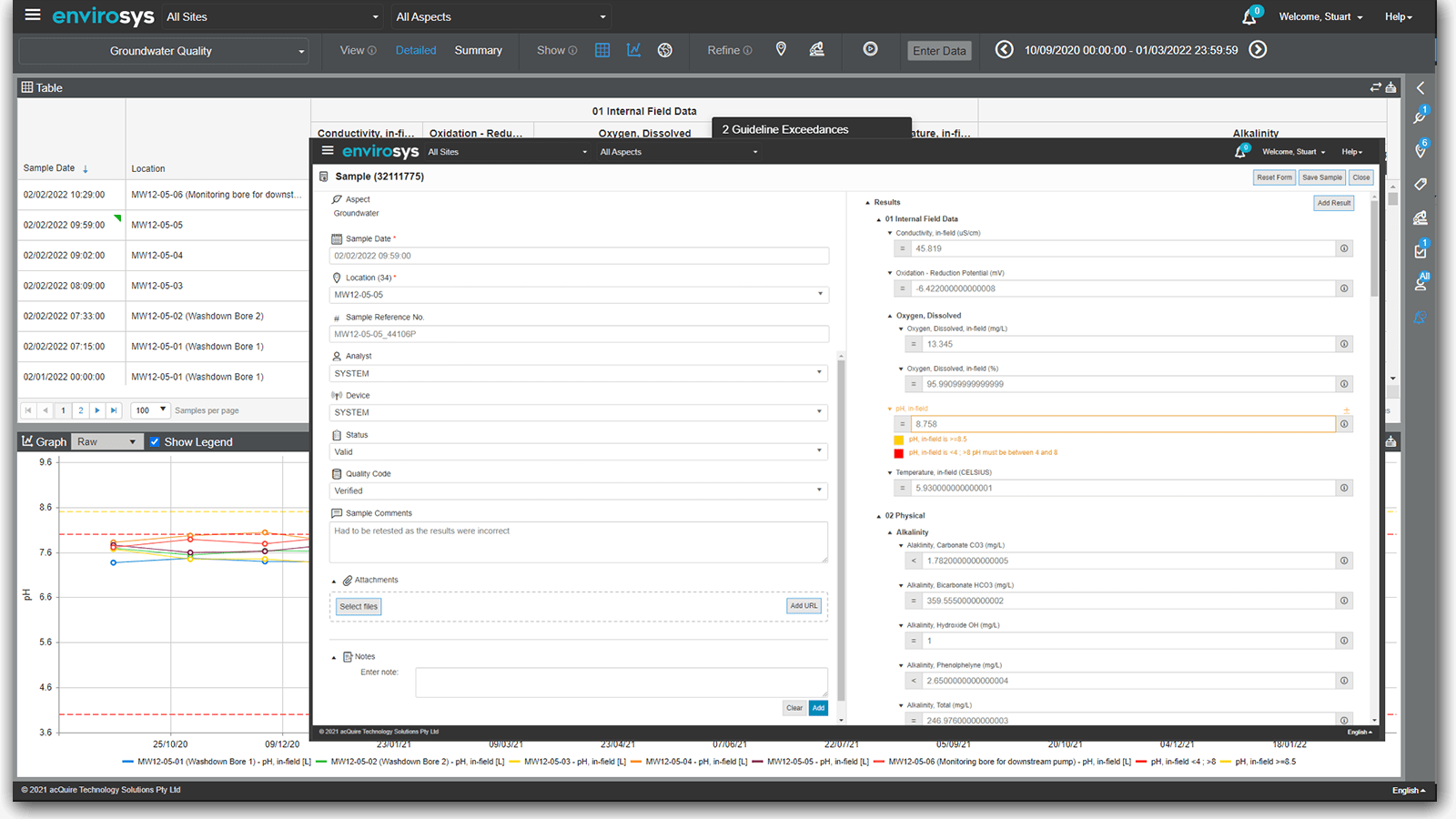
Task: Collapse the 02 Physical results section
Action: pyautogui.click(x=879, y=516)
